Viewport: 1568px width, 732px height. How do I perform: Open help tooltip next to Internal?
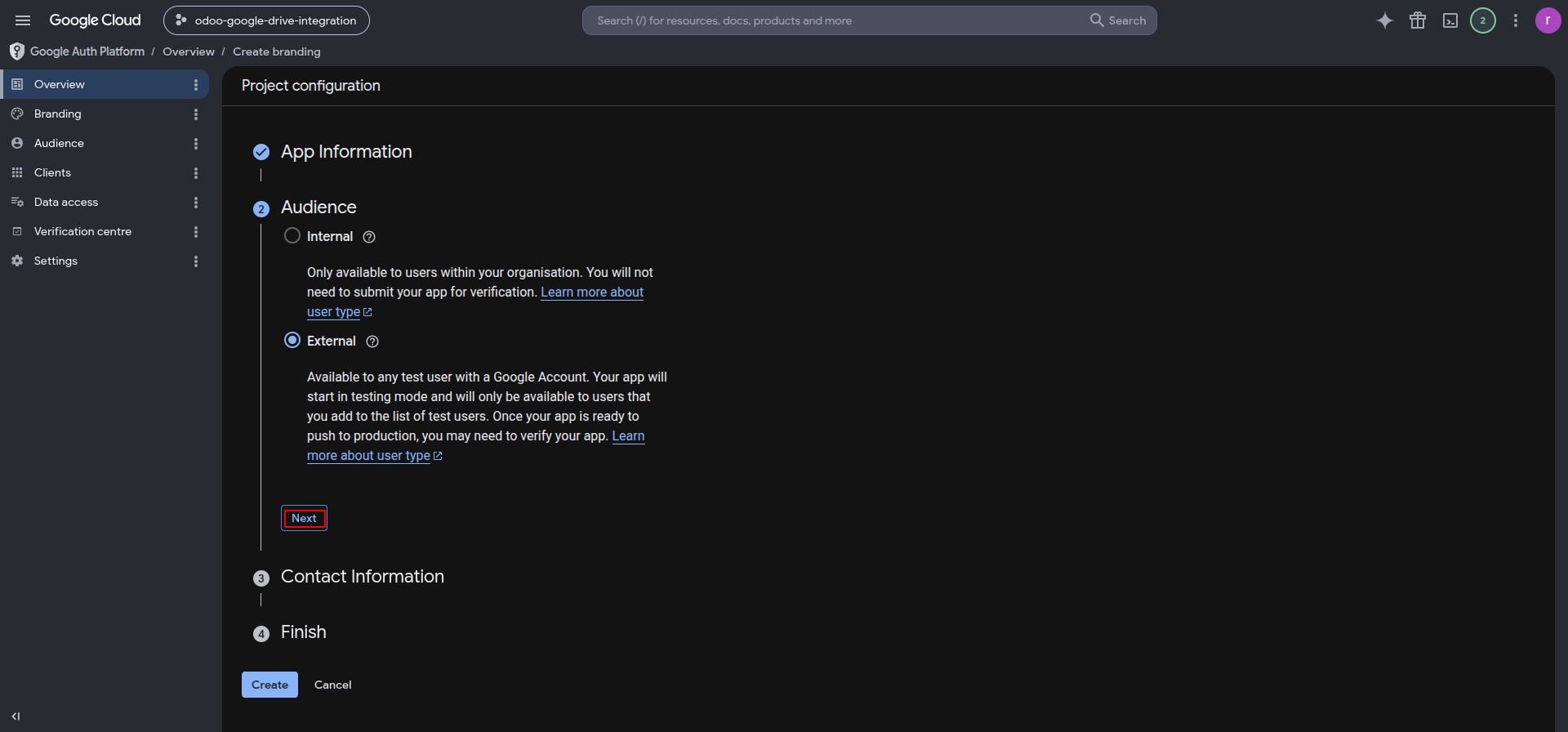(369, 237)
